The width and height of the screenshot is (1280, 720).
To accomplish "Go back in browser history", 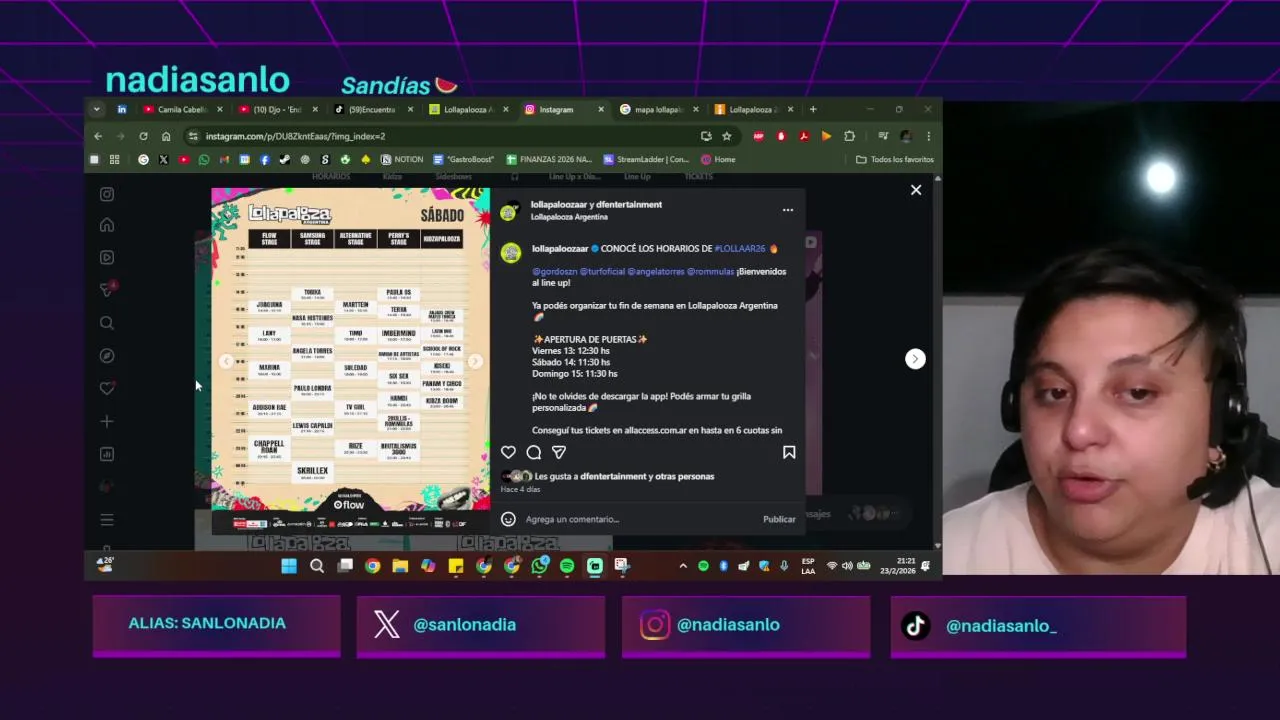I will [x=98, y=136].
